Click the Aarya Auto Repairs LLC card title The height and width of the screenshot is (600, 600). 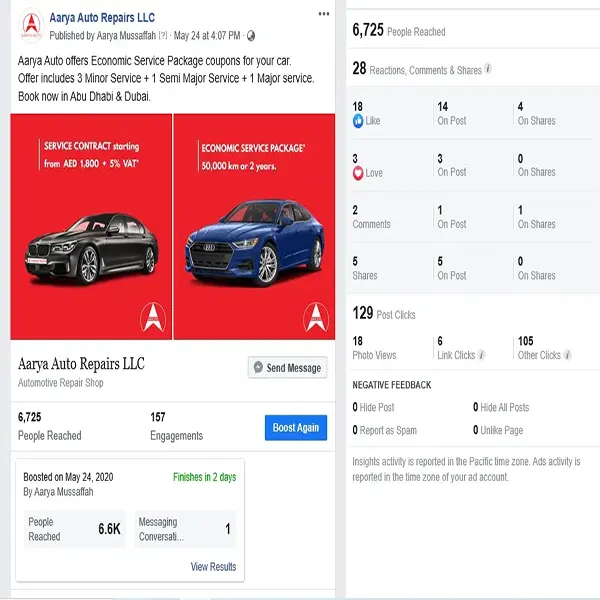(x=81, y=364)
